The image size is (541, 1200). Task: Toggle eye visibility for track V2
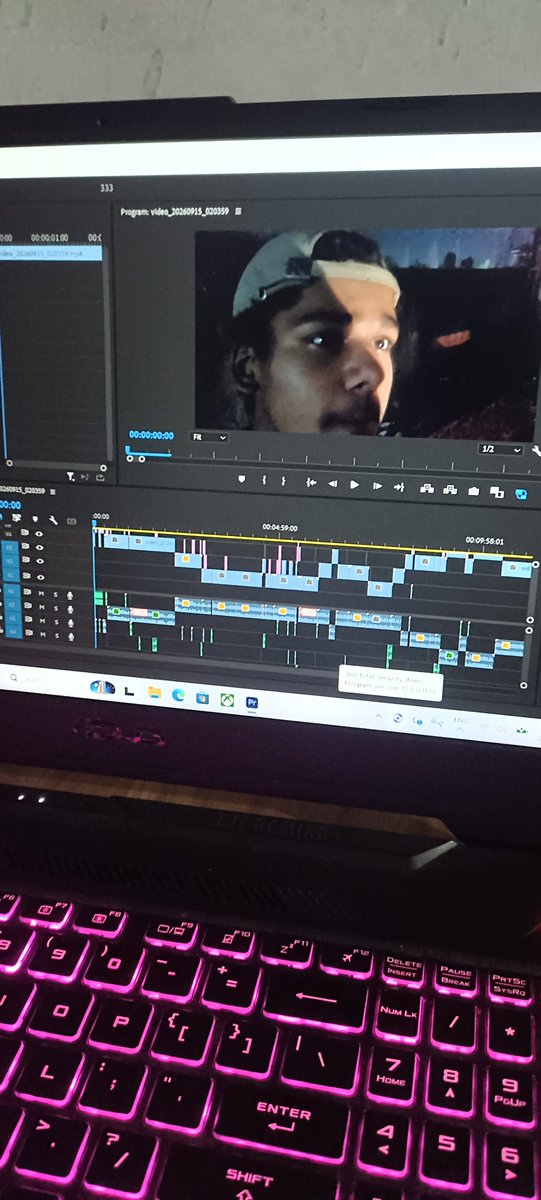(x=39, y=561)
